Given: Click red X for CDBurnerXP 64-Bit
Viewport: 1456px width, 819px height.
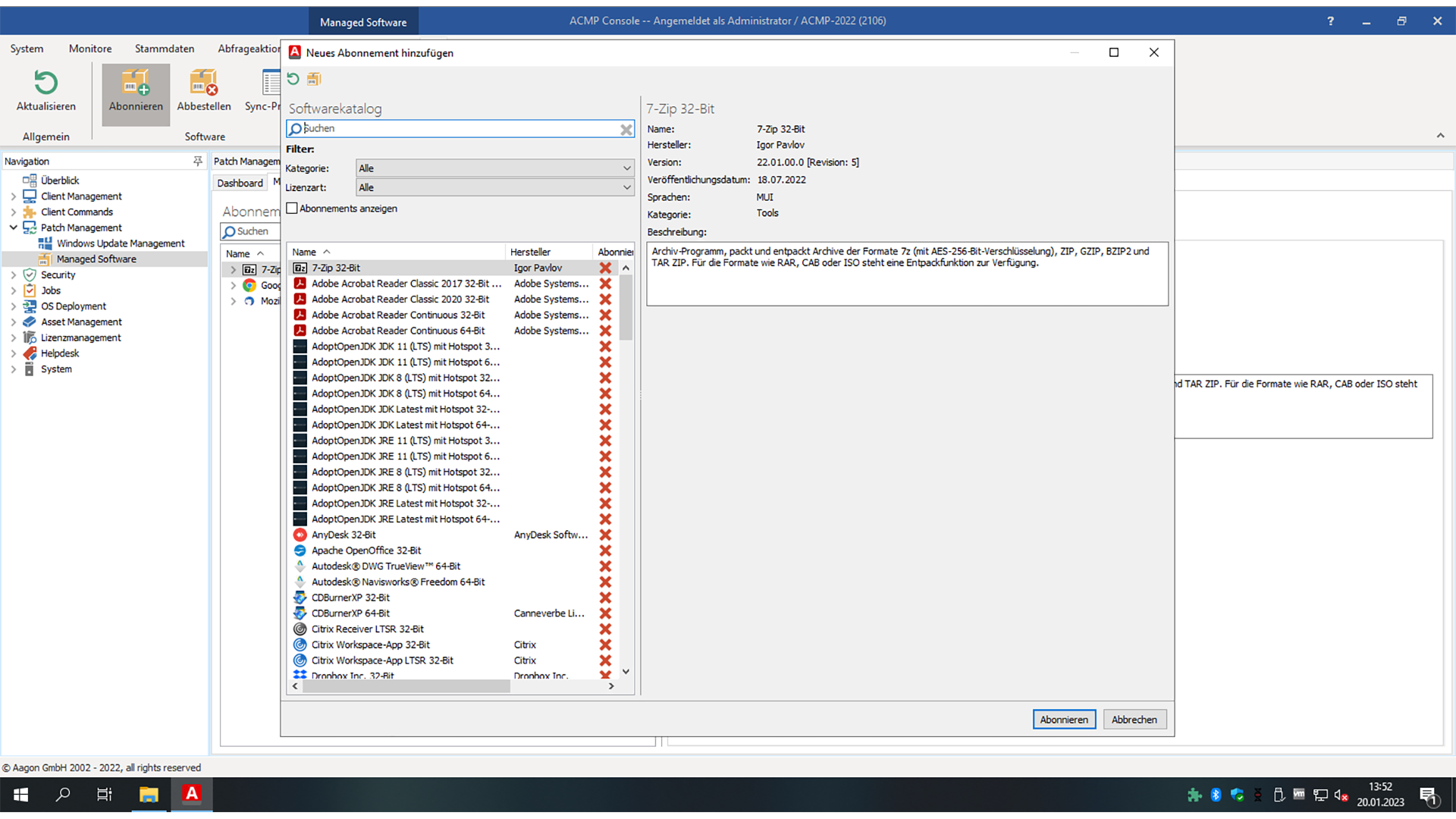Looking at the screenshot, I should click(x=605, y=613).
